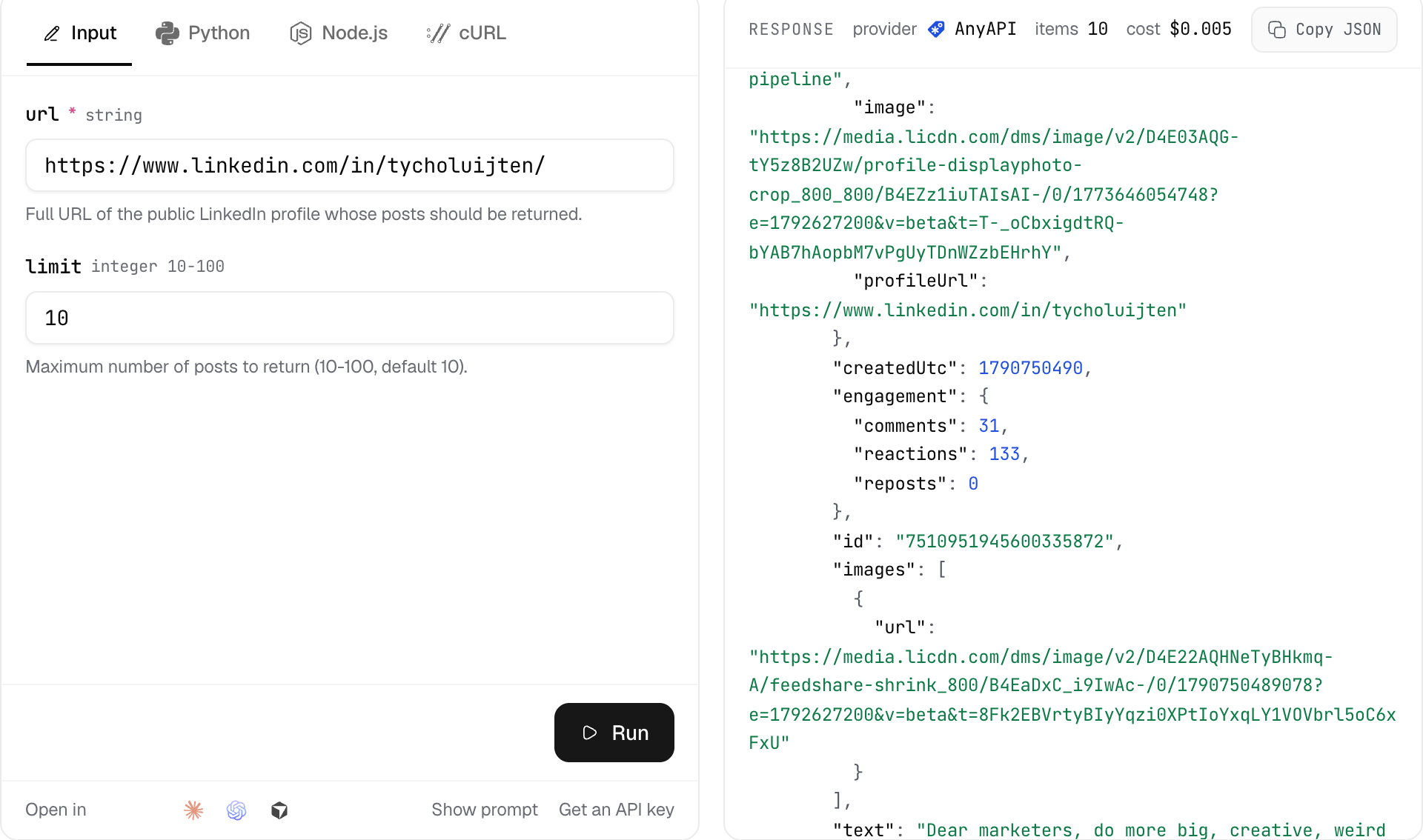Click the Open in label
Screen dimensions: 1423x840
56,810
